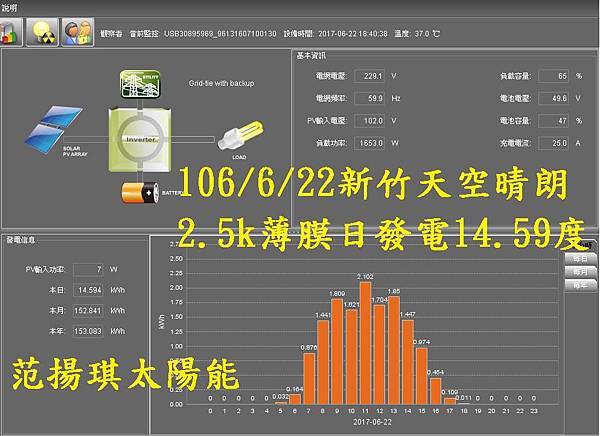Screen dimensions: 600x436
Task: Switch chart to 每日 daily view
Action: click(580, 259)
